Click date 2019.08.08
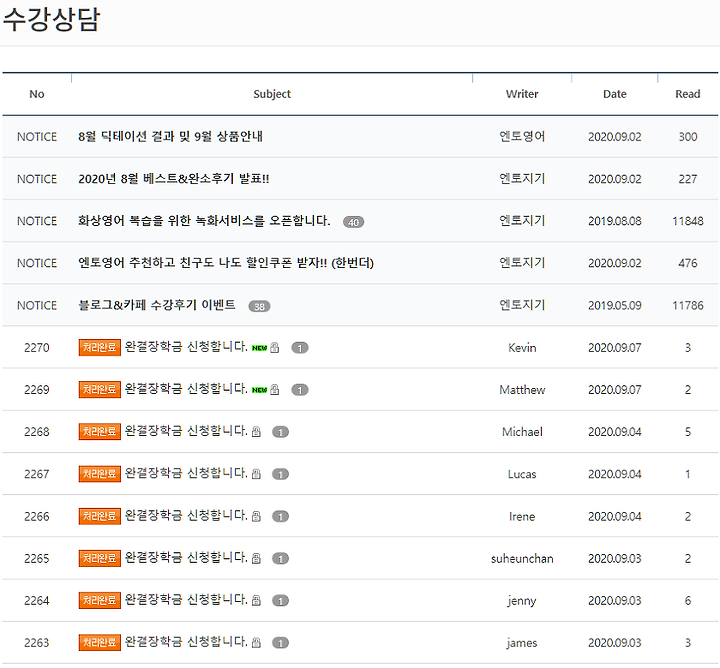 pyautogui.click(x=615, y=221)
